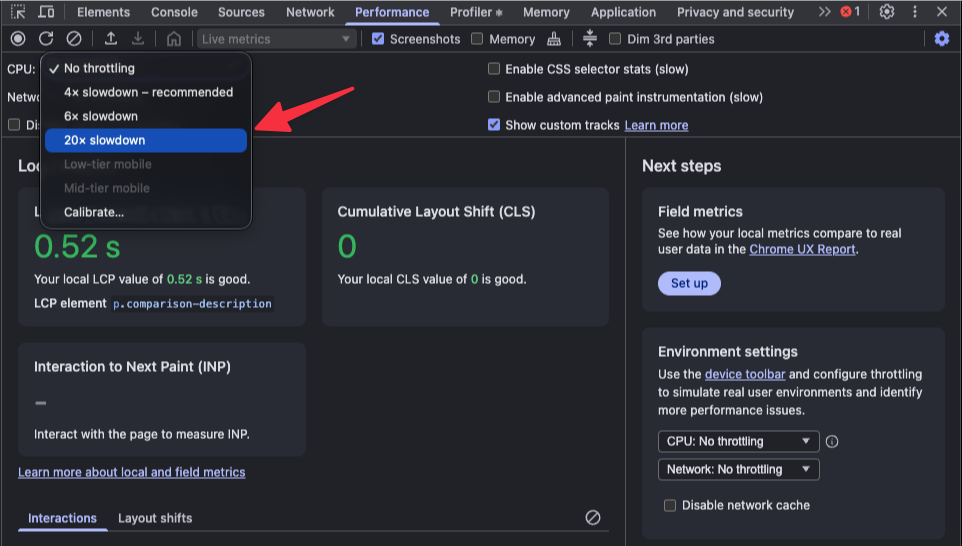Click the reload and record icon
Image resolution: width=962 pixels, height=546 pixels.
coord(46,39)
